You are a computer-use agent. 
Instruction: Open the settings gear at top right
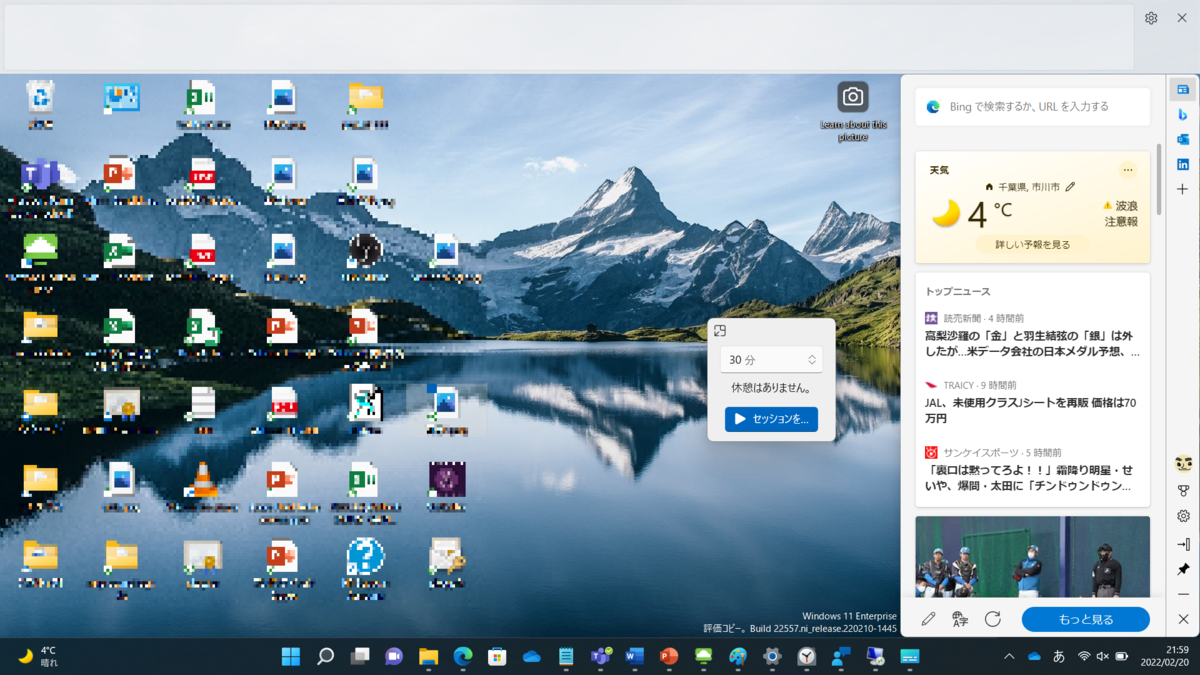(1151, 18)
